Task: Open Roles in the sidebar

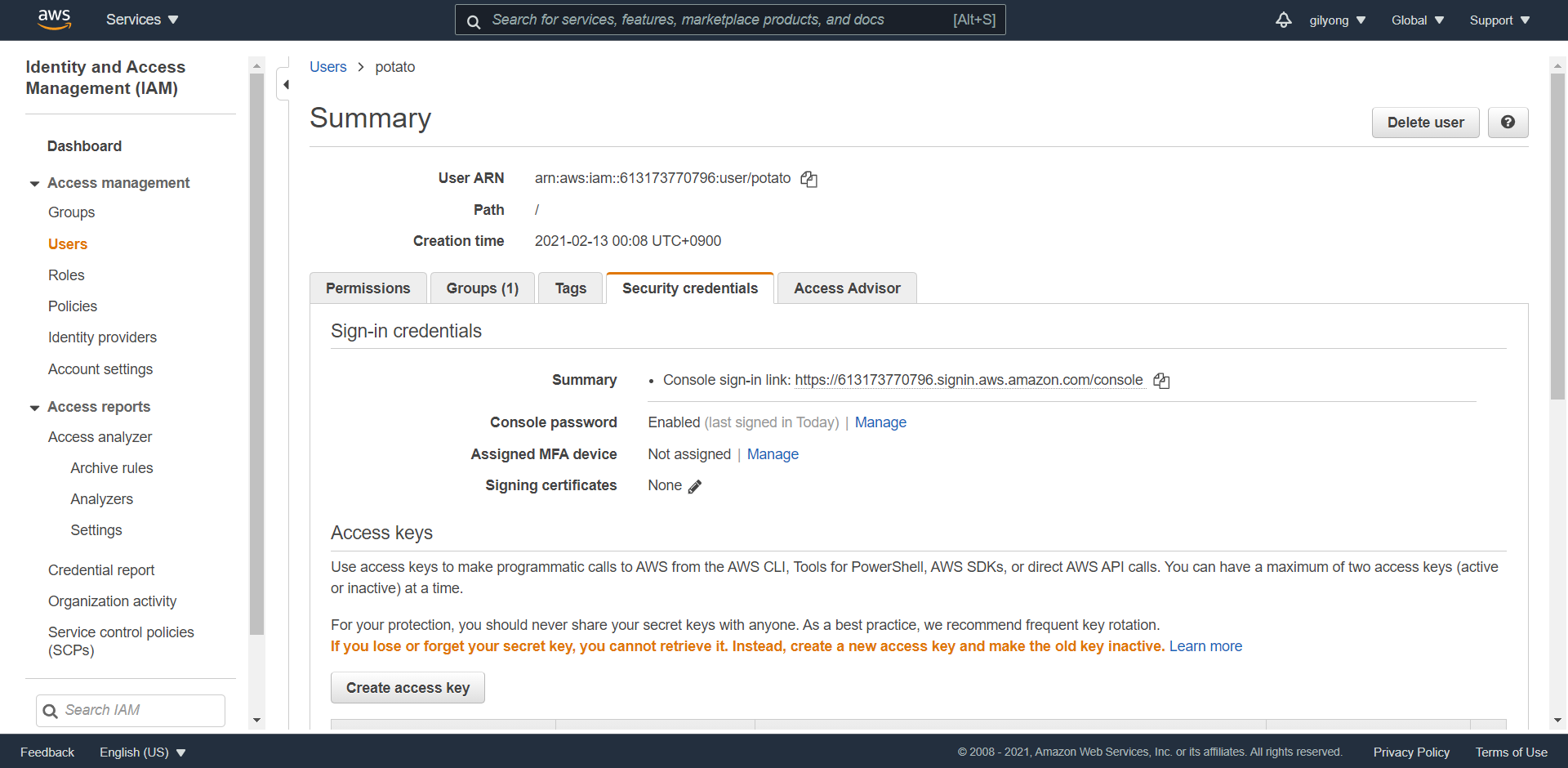Action: 66,275
